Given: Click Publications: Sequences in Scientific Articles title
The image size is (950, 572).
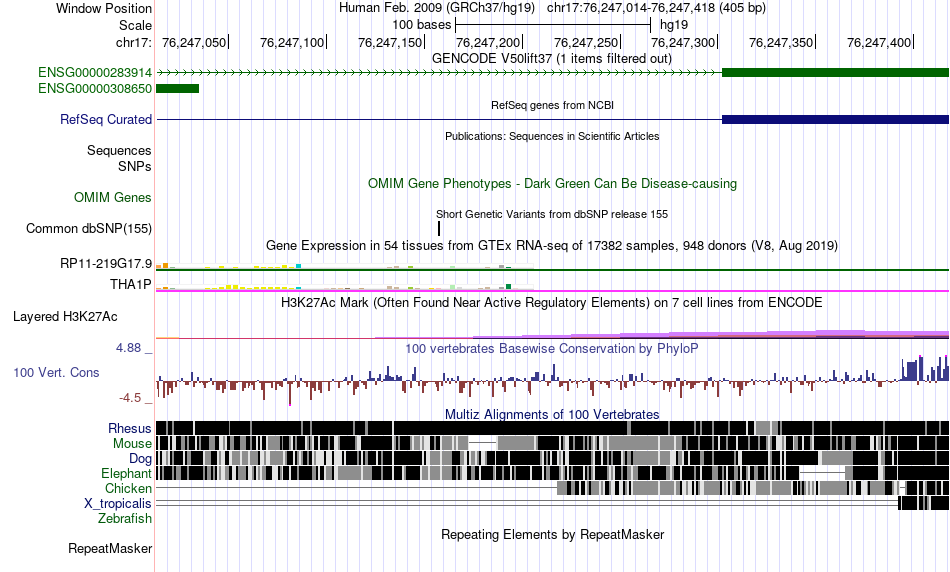Looking at the screenshot, I should tap(552, 136).
